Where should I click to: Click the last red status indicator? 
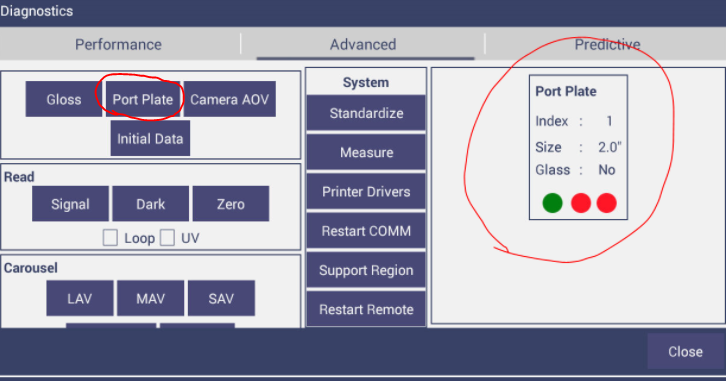click(606, 203)
